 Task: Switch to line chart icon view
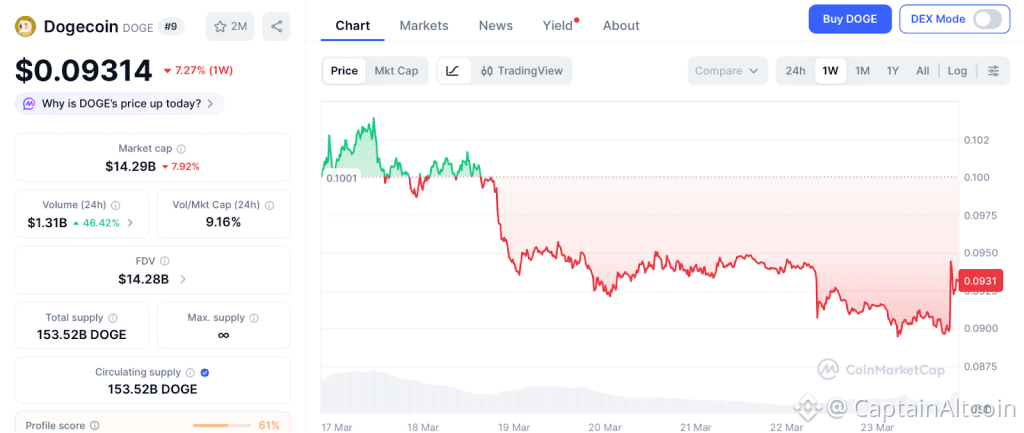[x=453, y=71]
